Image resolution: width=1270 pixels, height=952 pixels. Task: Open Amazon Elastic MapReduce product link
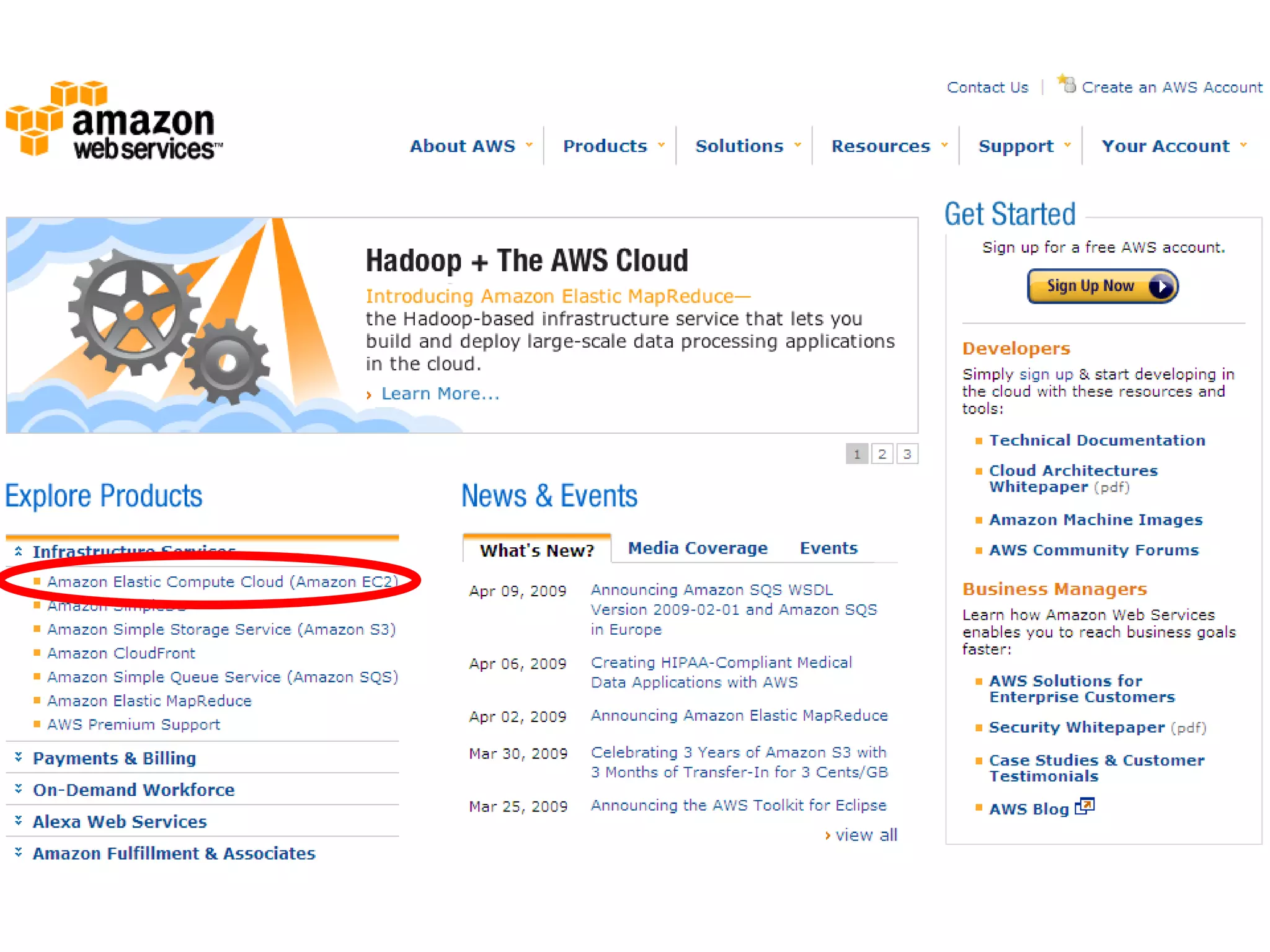click(149, 700)
